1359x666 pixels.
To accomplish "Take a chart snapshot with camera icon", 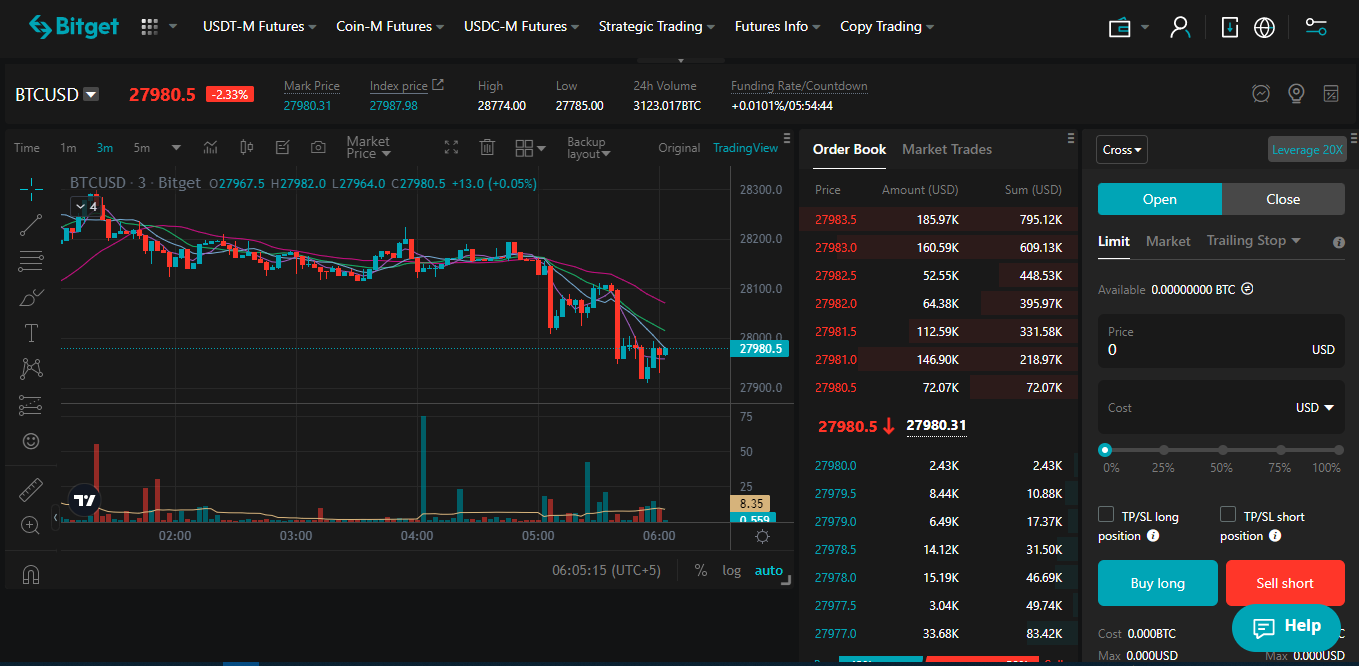I will pyautogui.click(x=318, y=148).
